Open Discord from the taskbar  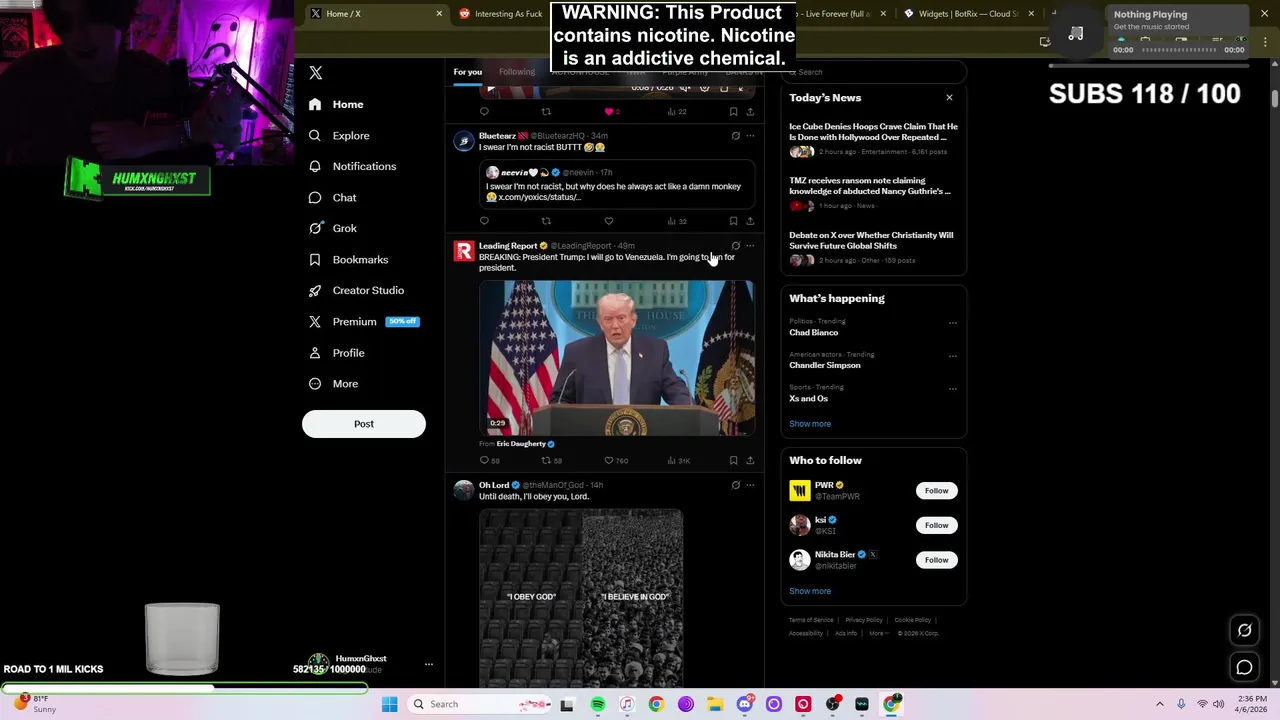tap(745, 704)
